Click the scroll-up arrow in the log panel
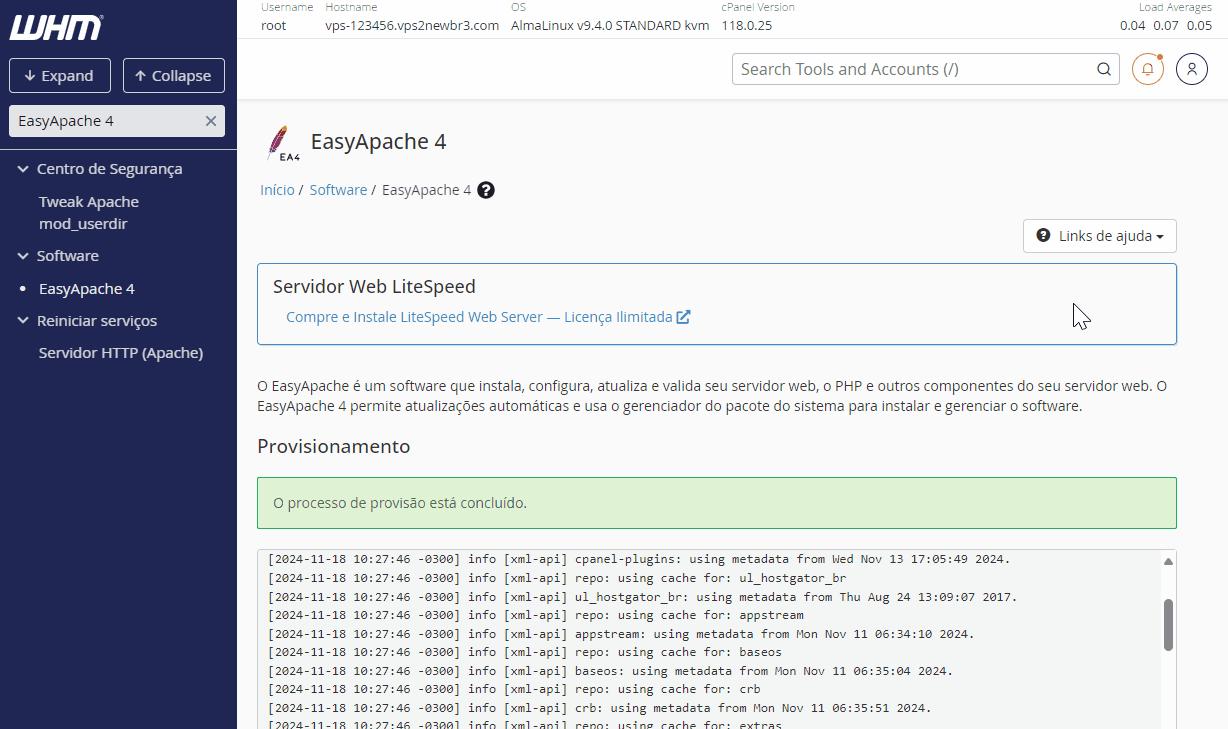 [x=1168, y=561]
